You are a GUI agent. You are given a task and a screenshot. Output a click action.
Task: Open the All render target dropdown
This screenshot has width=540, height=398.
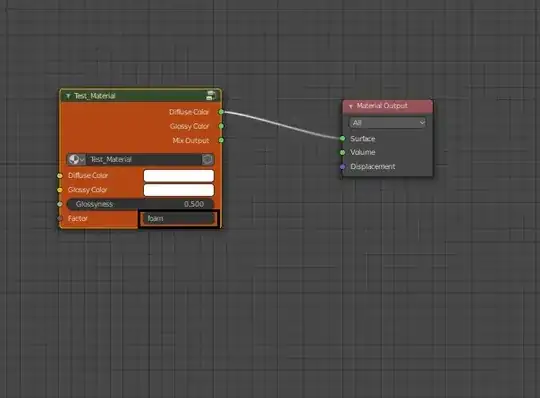[387, 123]
